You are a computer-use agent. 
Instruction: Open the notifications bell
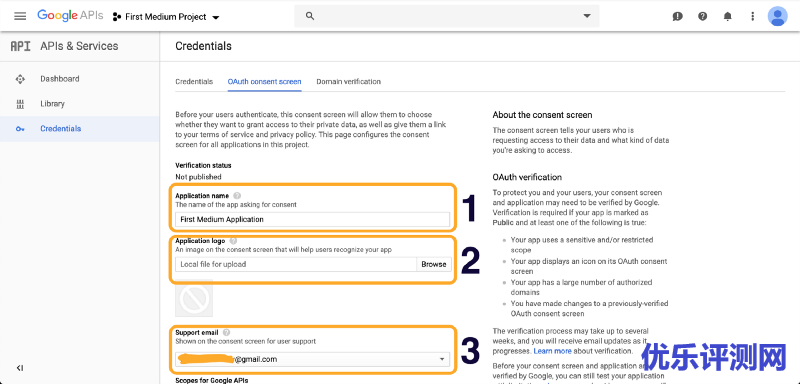point(728,16)
